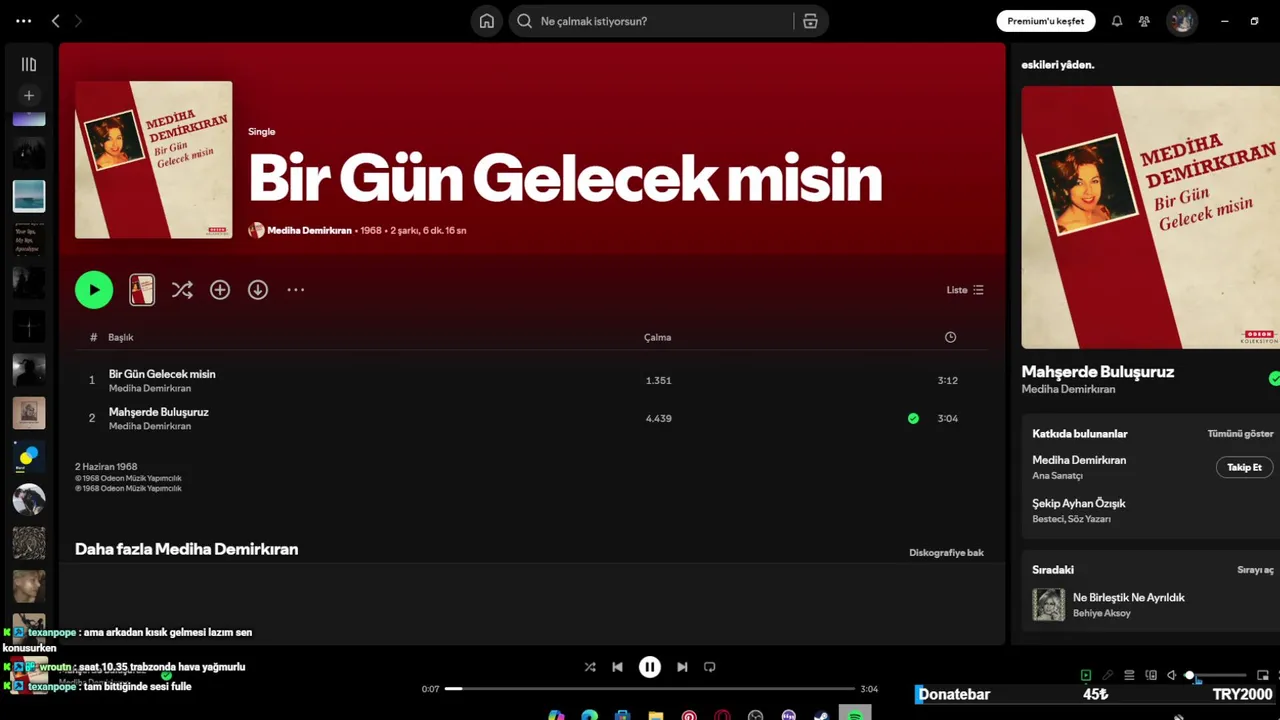Image resolution: width=1280 pixels, height=720 pixels.
Task: Go forward with the right arrow
Action: tap(78, 21)
